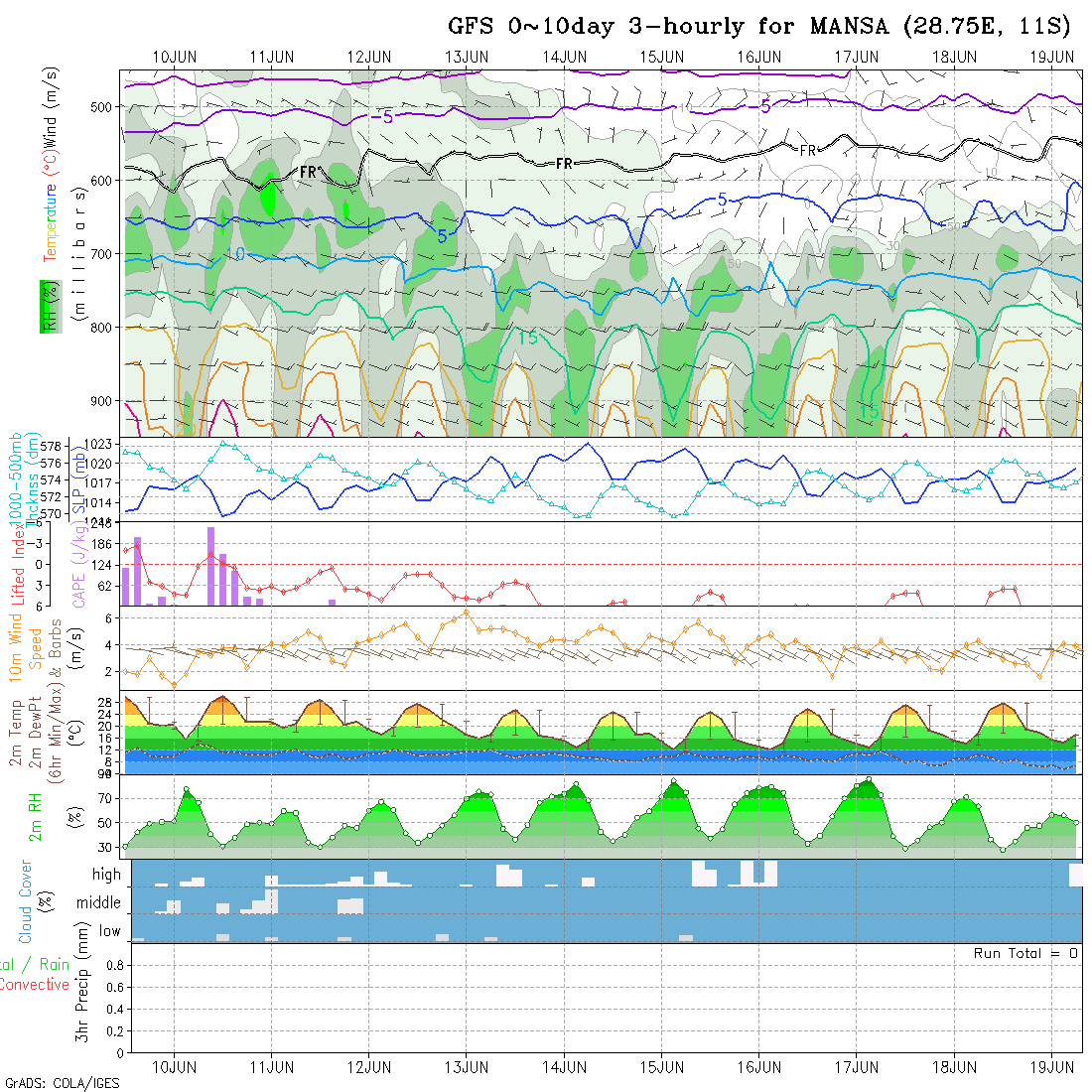Click the 16JUN label on the top axis
The image size is (1092, 1092).
click(759, 58)
